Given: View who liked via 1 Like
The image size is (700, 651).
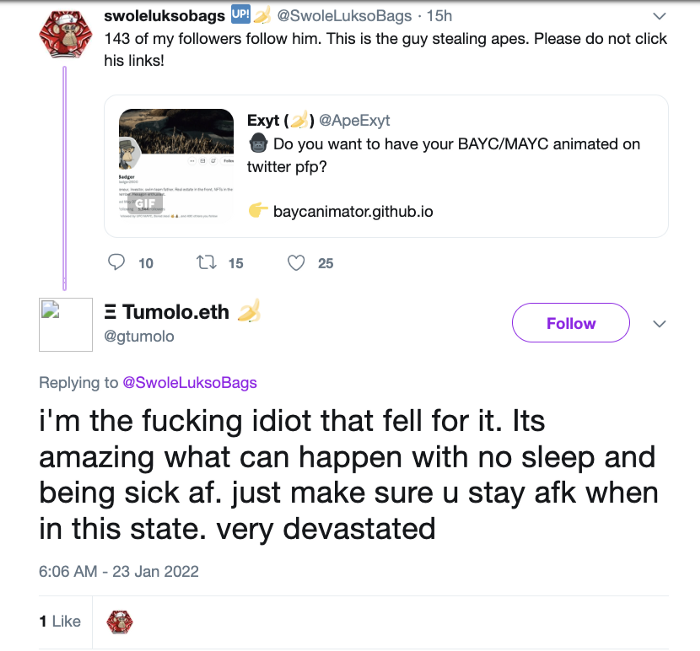Looking at the screenshot, I should pyautogui.click(x=60, y=621).
